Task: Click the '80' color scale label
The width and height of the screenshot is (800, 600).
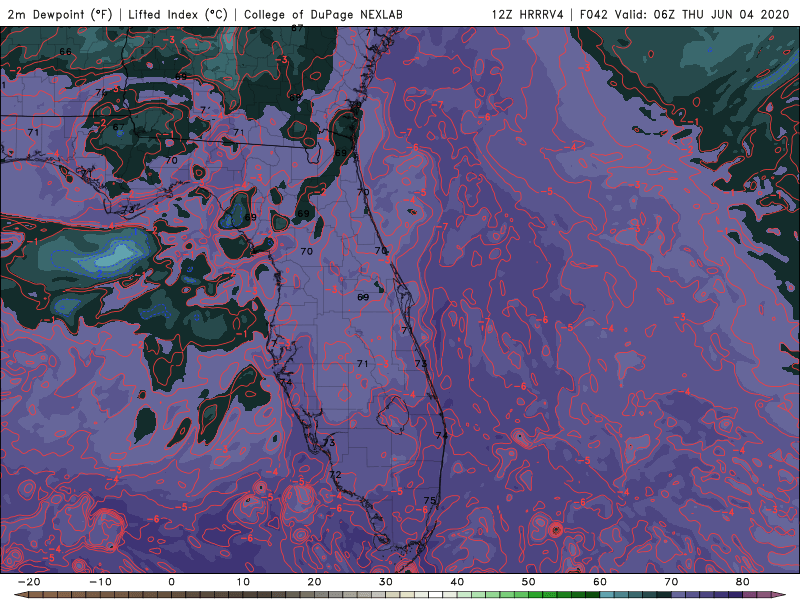Action: click(x=743, y=582)
